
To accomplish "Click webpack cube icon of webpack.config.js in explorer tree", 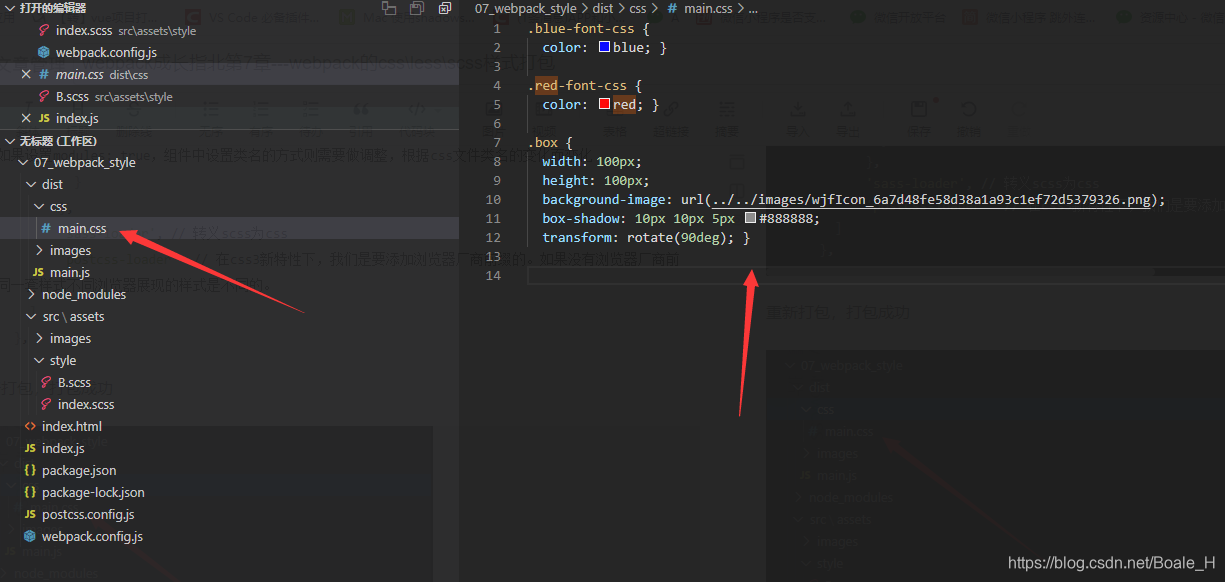I will click(x=30, y=536).
